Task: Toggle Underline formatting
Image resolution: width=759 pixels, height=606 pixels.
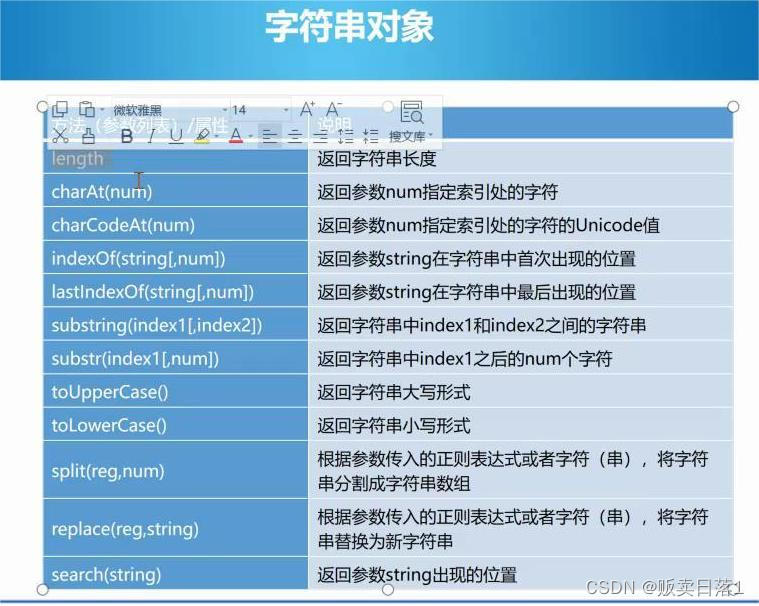Action: (176, 136)
